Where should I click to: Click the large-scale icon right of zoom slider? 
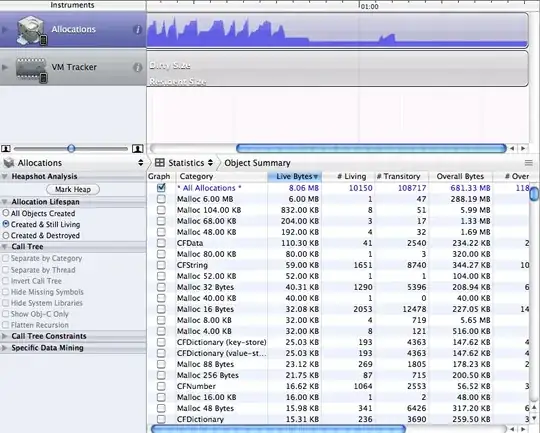tap(138, 148)
